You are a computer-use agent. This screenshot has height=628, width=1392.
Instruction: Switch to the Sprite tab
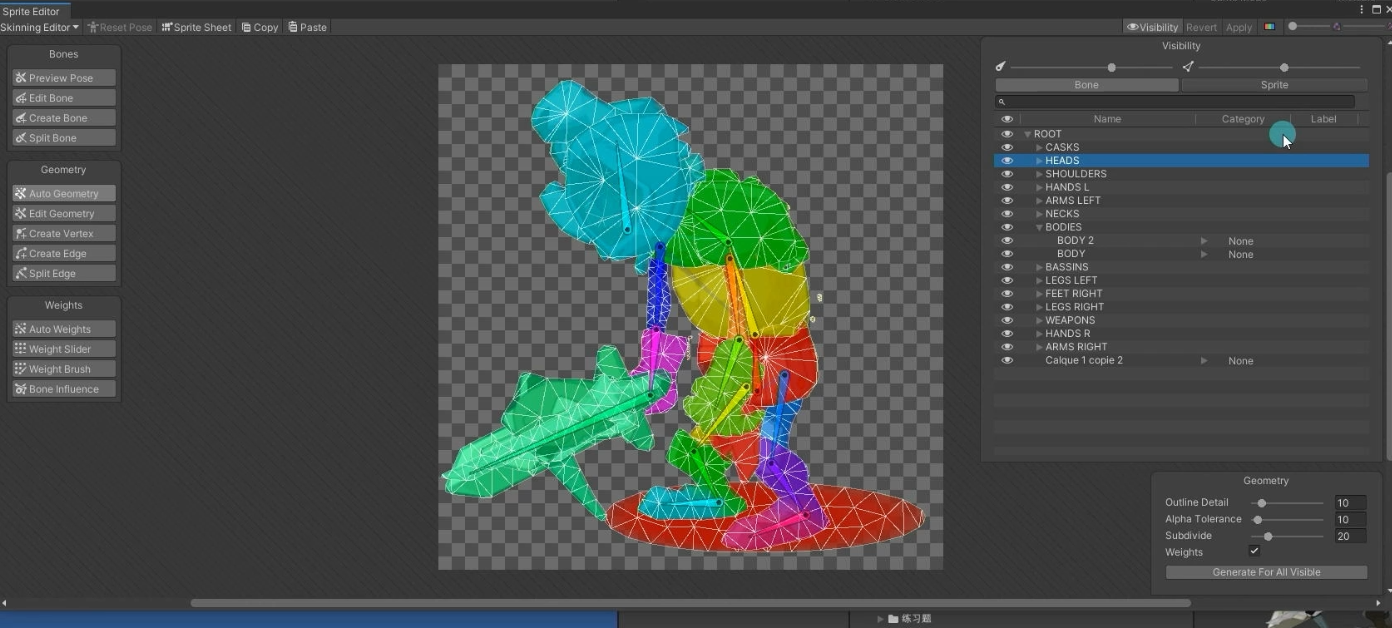click(x=1274, y=85)
